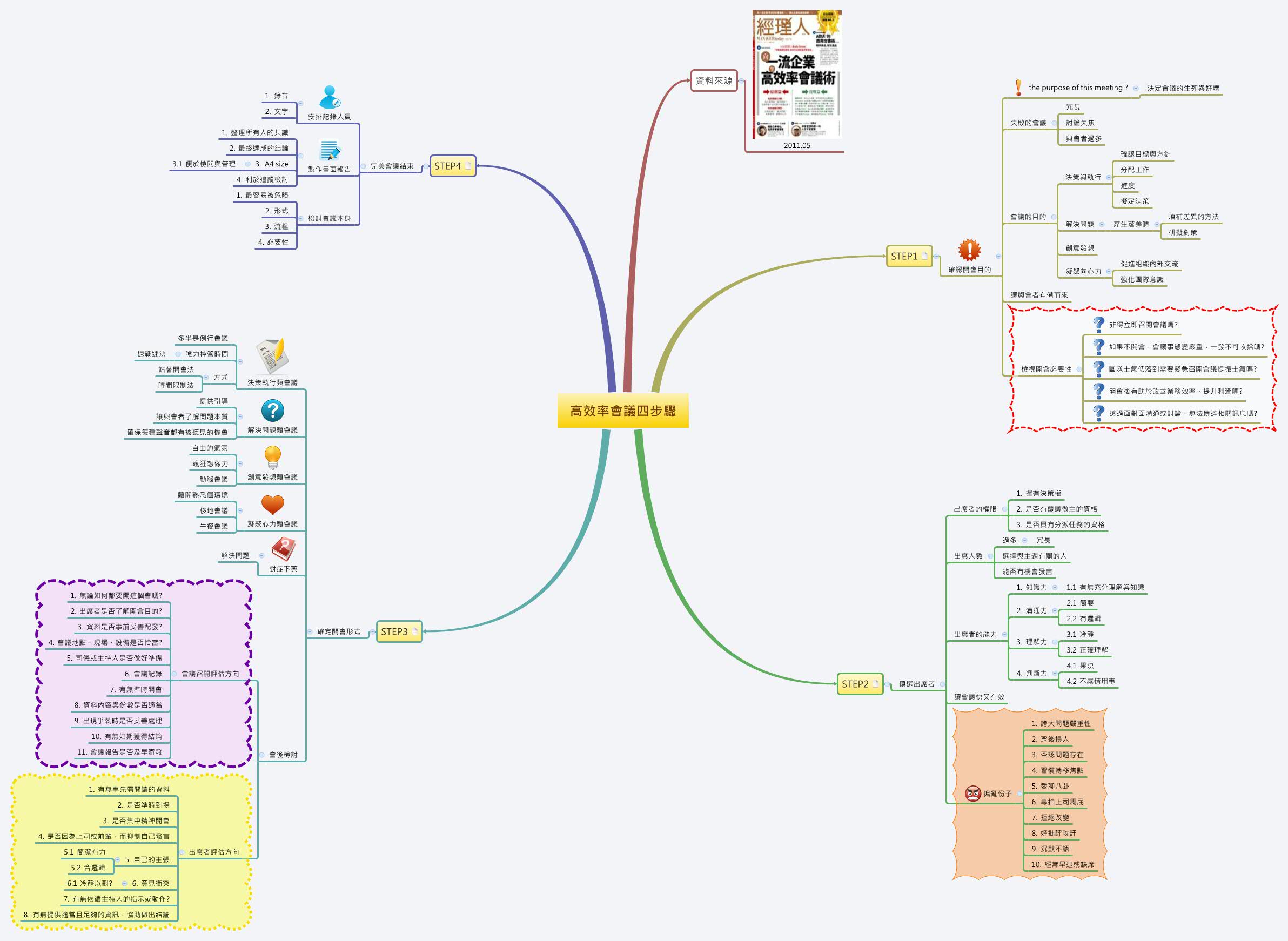Image resolution: width=1288 pixels, height=941 pixels.
Task: Select the 讓與會者有備而來 subtopic
Action: coord(1038,295)
